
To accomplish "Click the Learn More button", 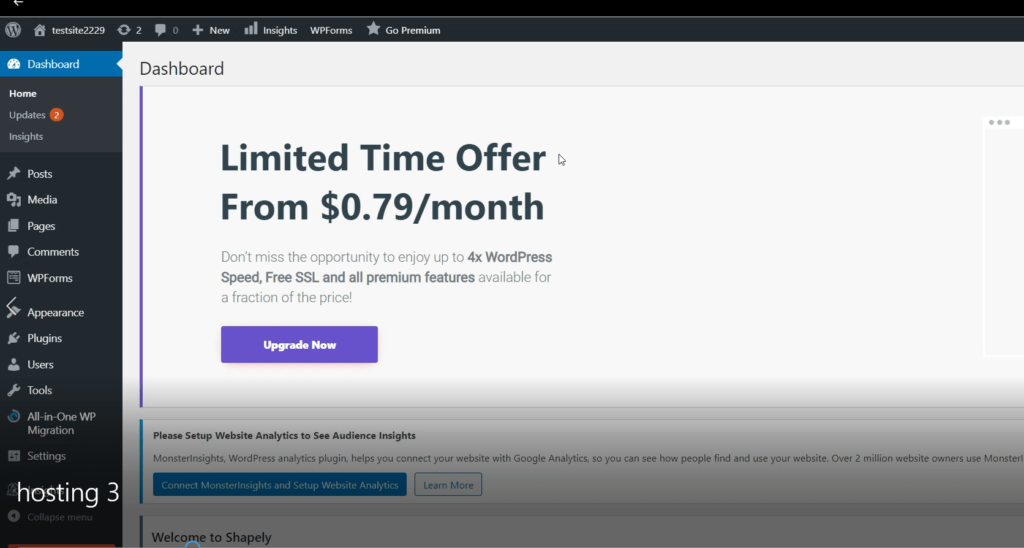I will click(448, 485).
